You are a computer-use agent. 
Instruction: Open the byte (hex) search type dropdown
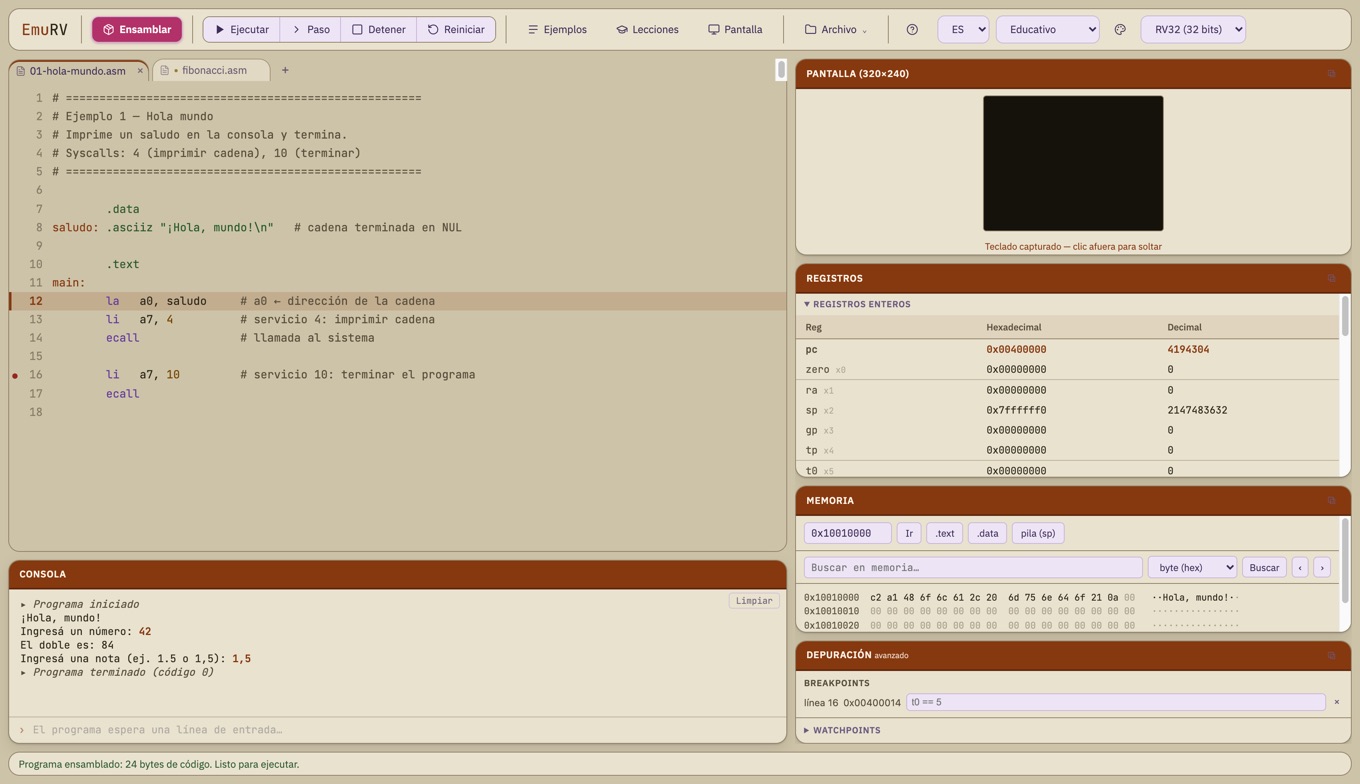point(1192,568)
